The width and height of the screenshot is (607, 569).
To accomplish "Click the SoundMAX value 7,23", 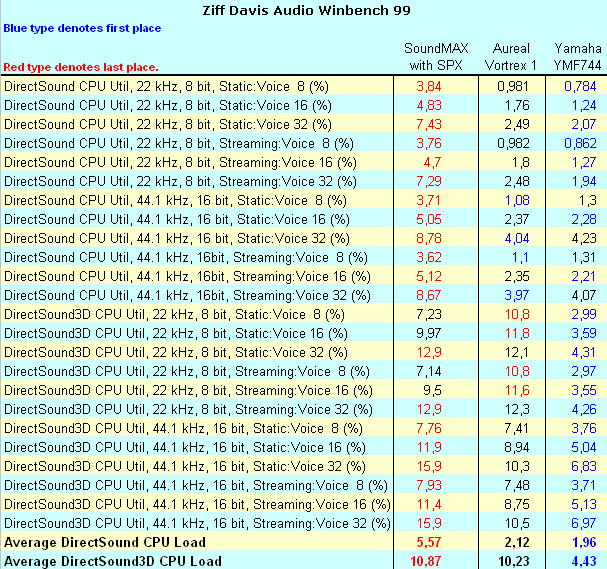I will [429, 314].
